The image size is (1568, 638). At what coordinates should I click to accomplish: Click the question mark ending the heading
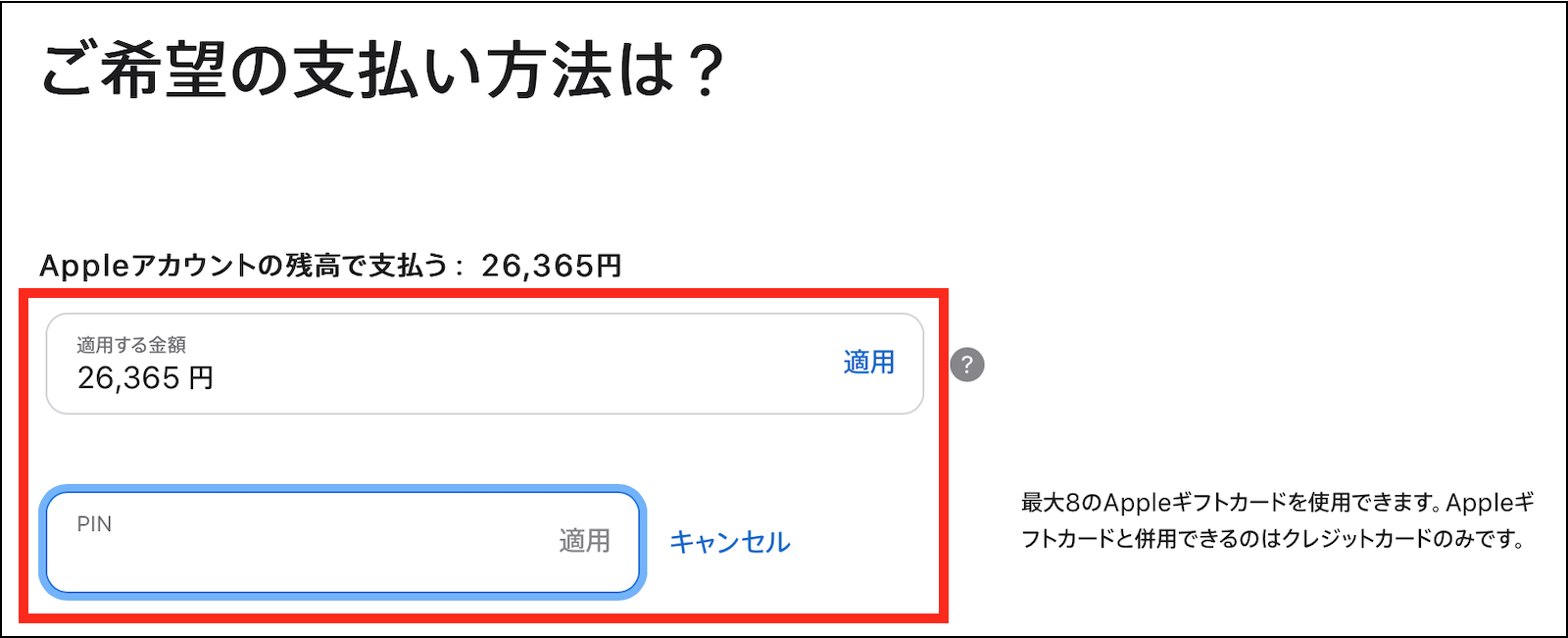[704, 72]
